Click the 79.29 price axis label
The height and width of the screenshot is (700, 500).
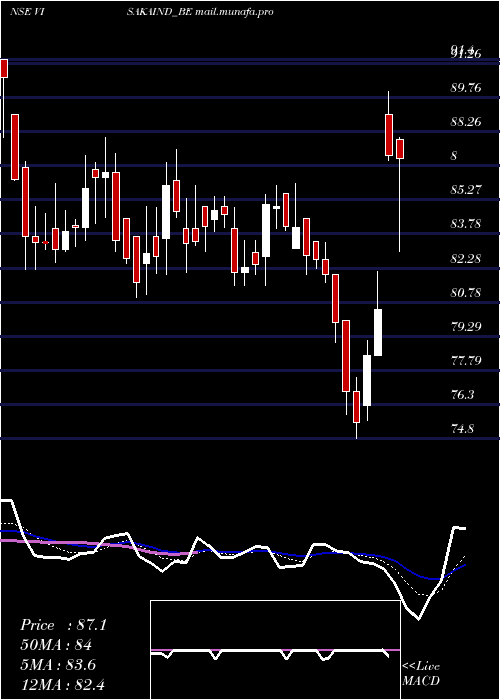[x=466, y=327]
